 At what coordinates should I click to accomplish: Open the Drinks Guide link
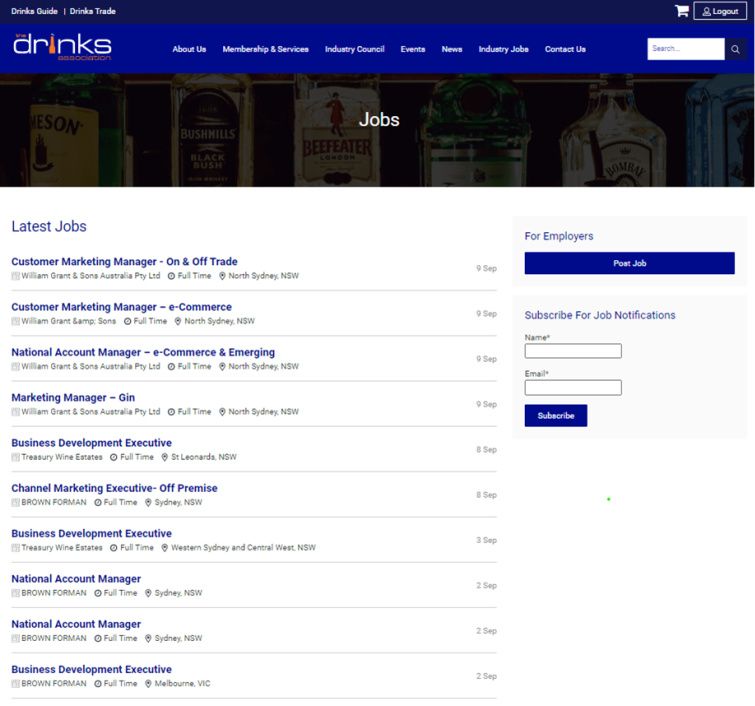[34, 11]
